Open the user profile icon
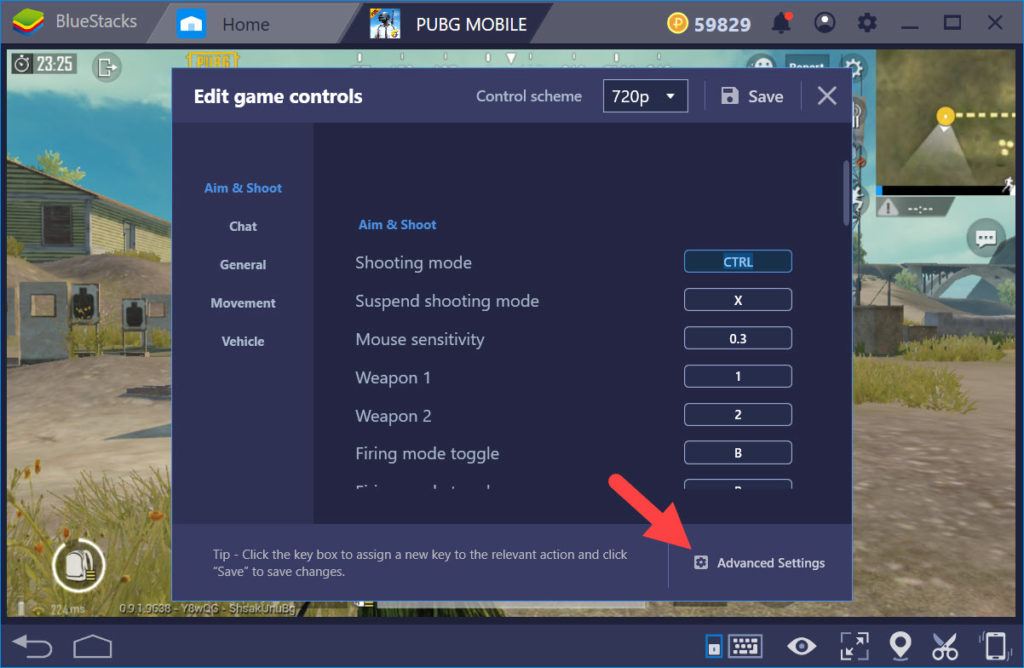The height and width of the screenshot is (668, 1024). pyautogui.click(x=824, y=21)
